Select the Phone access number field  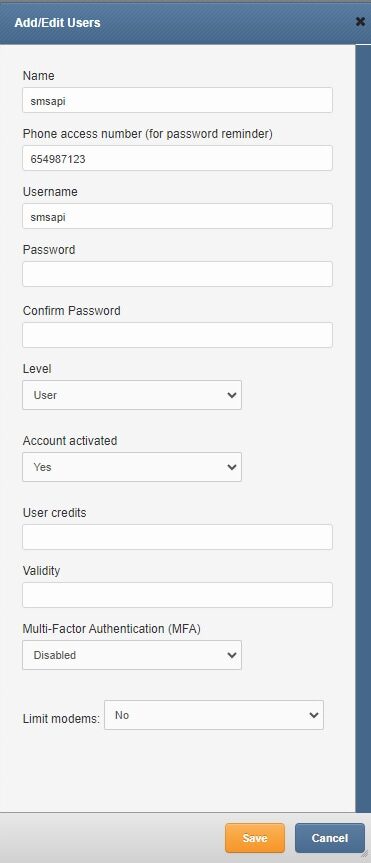point(177,159)
